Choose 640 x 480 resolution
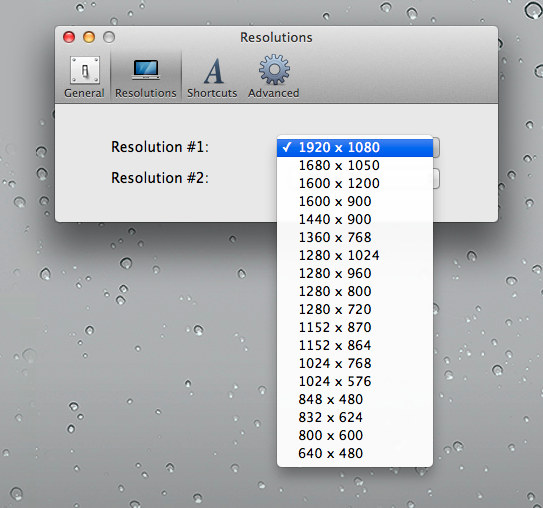This screenshot has height=508, width=543. pos(355,454)
